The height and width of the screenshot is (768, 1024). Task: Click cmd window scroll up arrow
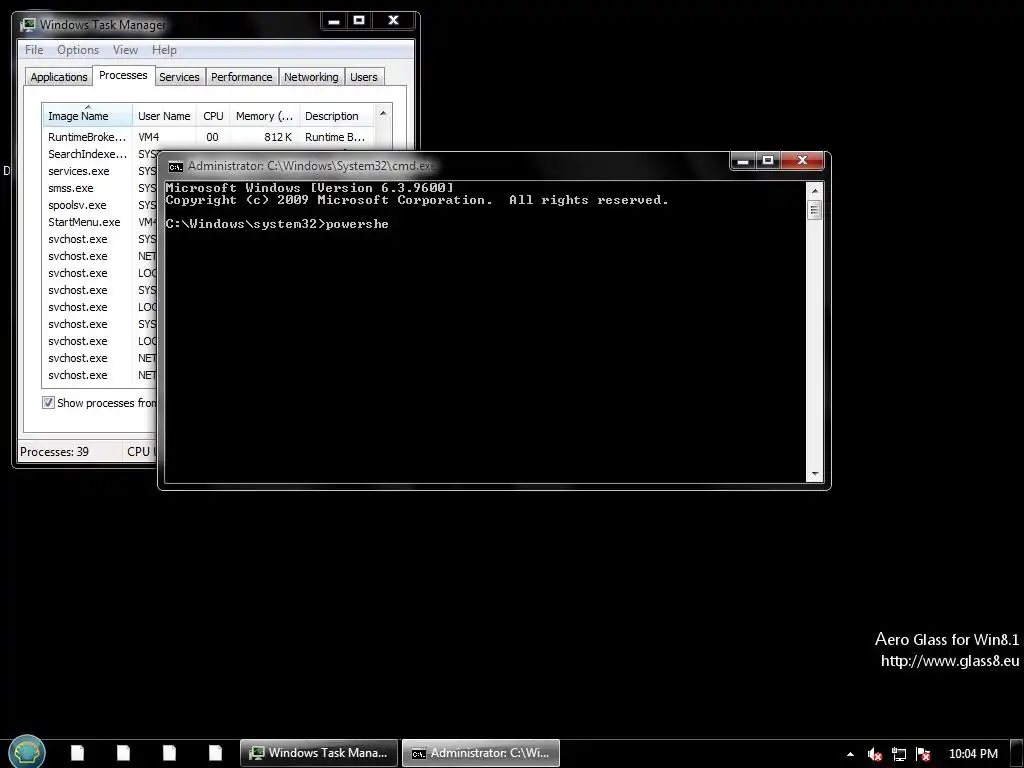814,191
